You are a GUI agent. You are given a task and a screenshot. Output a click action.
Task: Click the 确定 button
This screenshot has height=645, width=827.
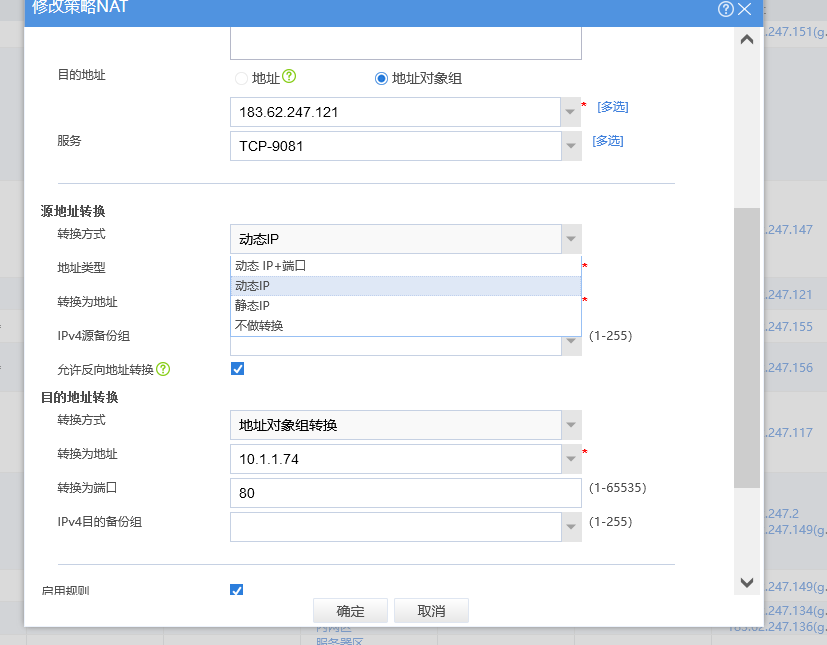coord(350,611)
